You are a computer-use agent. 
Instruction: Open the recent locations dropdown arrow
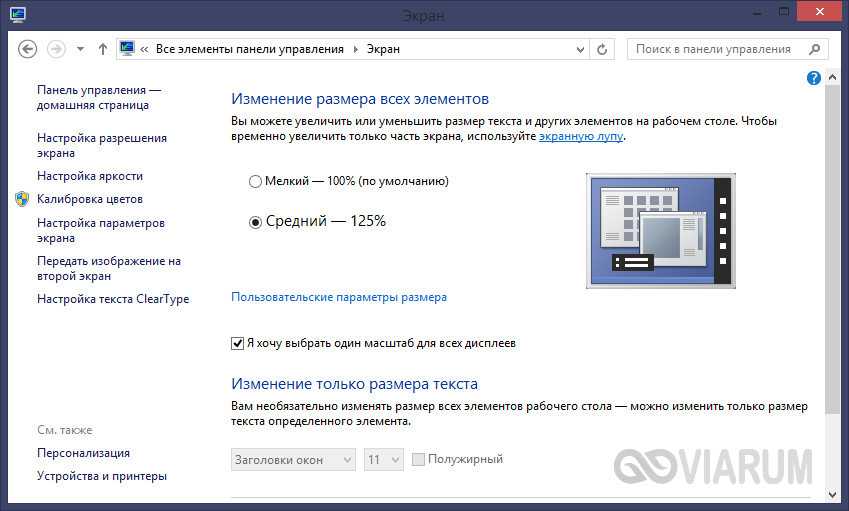(x=80, y=49)
